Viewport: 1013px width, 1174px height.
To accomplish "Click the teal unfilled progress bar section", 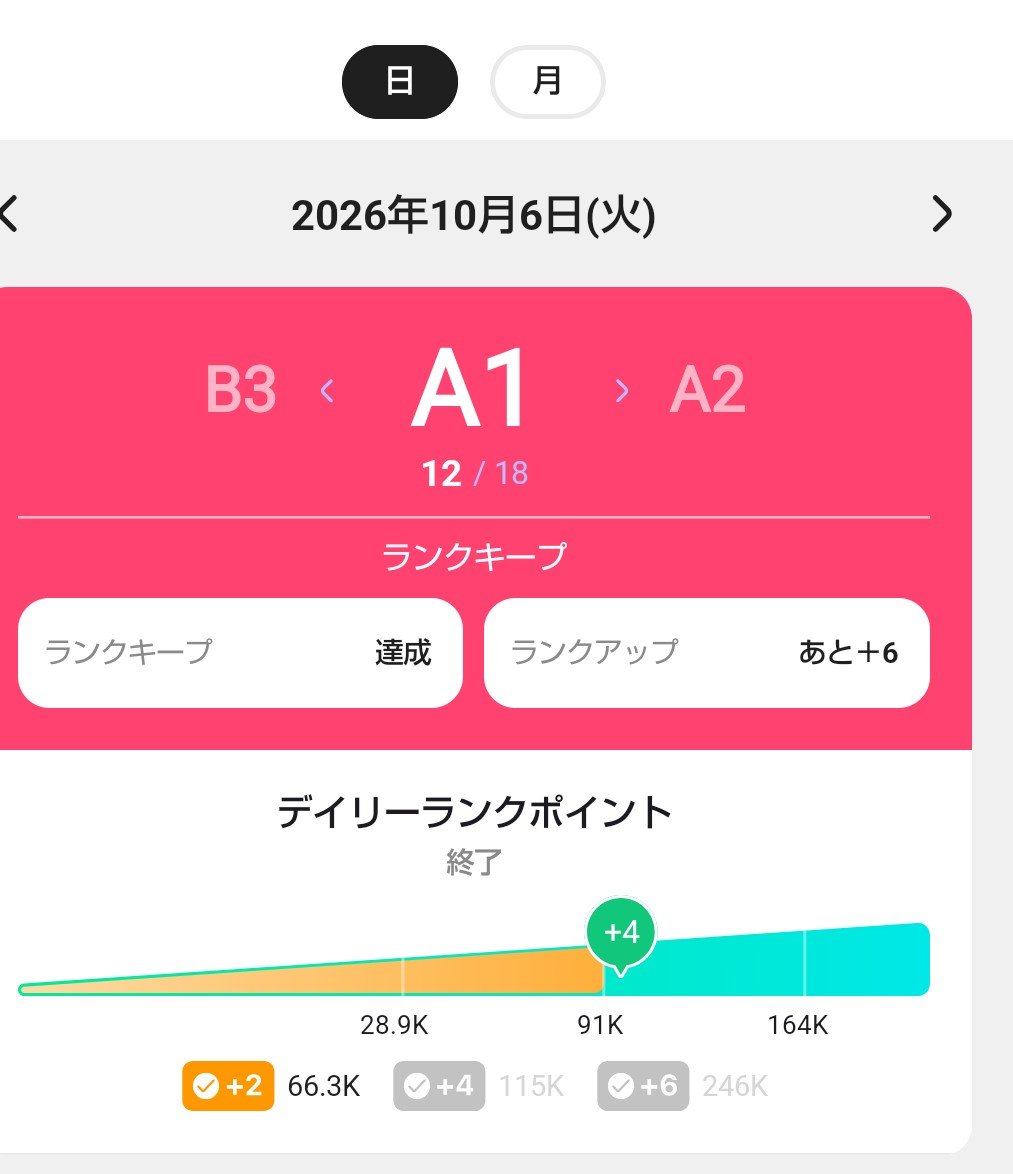I will [767, 961].
